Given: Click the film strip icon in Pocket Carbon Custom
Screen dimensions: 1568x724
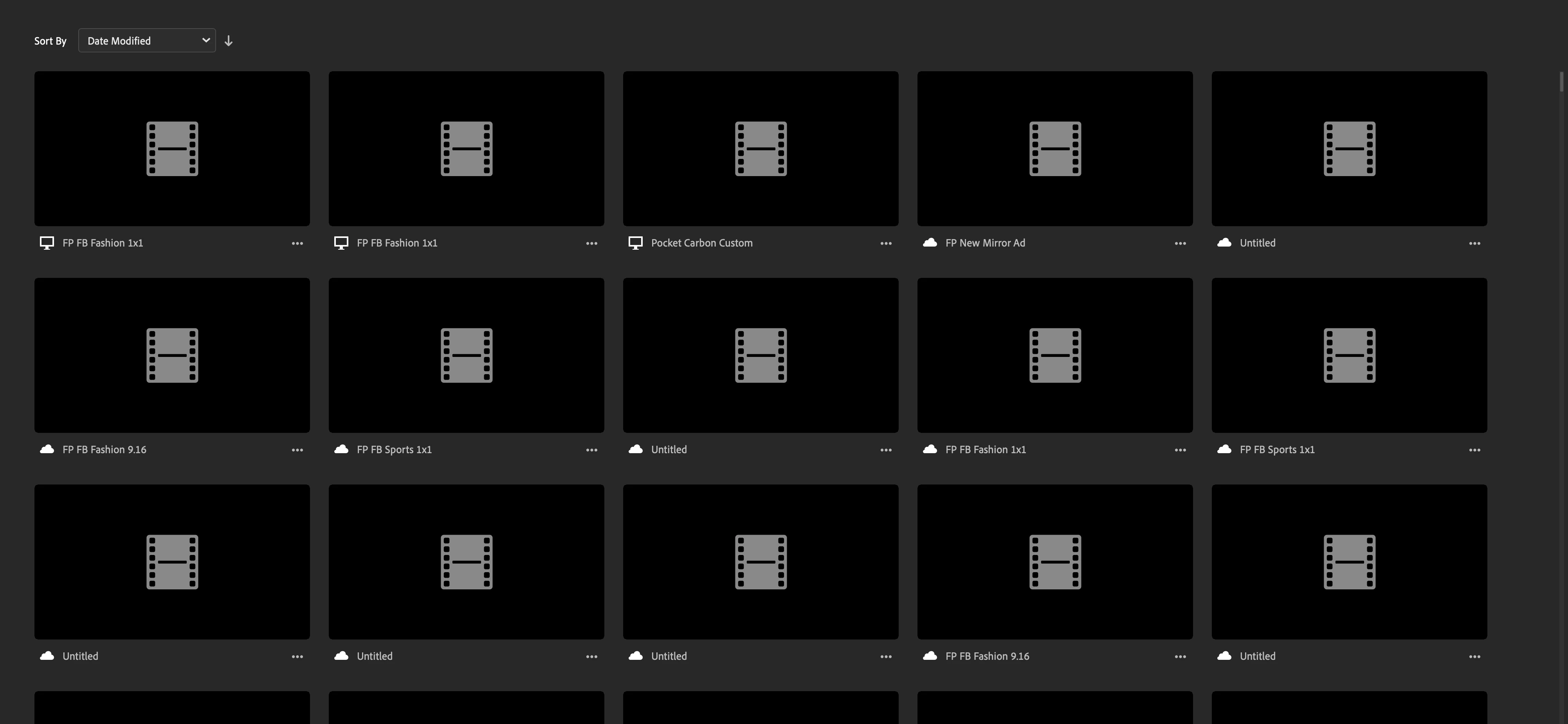Looking at the screenshot, I should (760, 148).
